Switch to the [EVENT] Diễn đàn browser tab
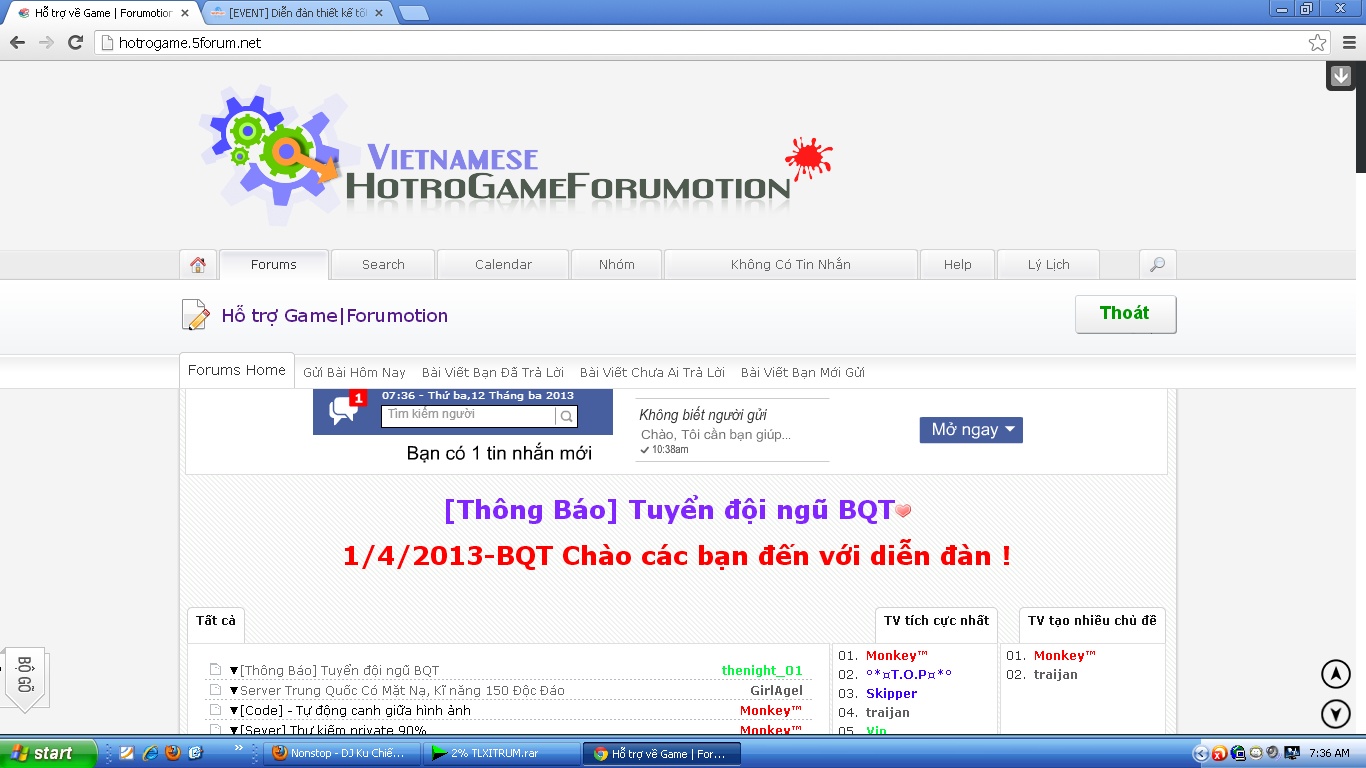Viewport: 1366px width, 768px height. coord(298,13)
